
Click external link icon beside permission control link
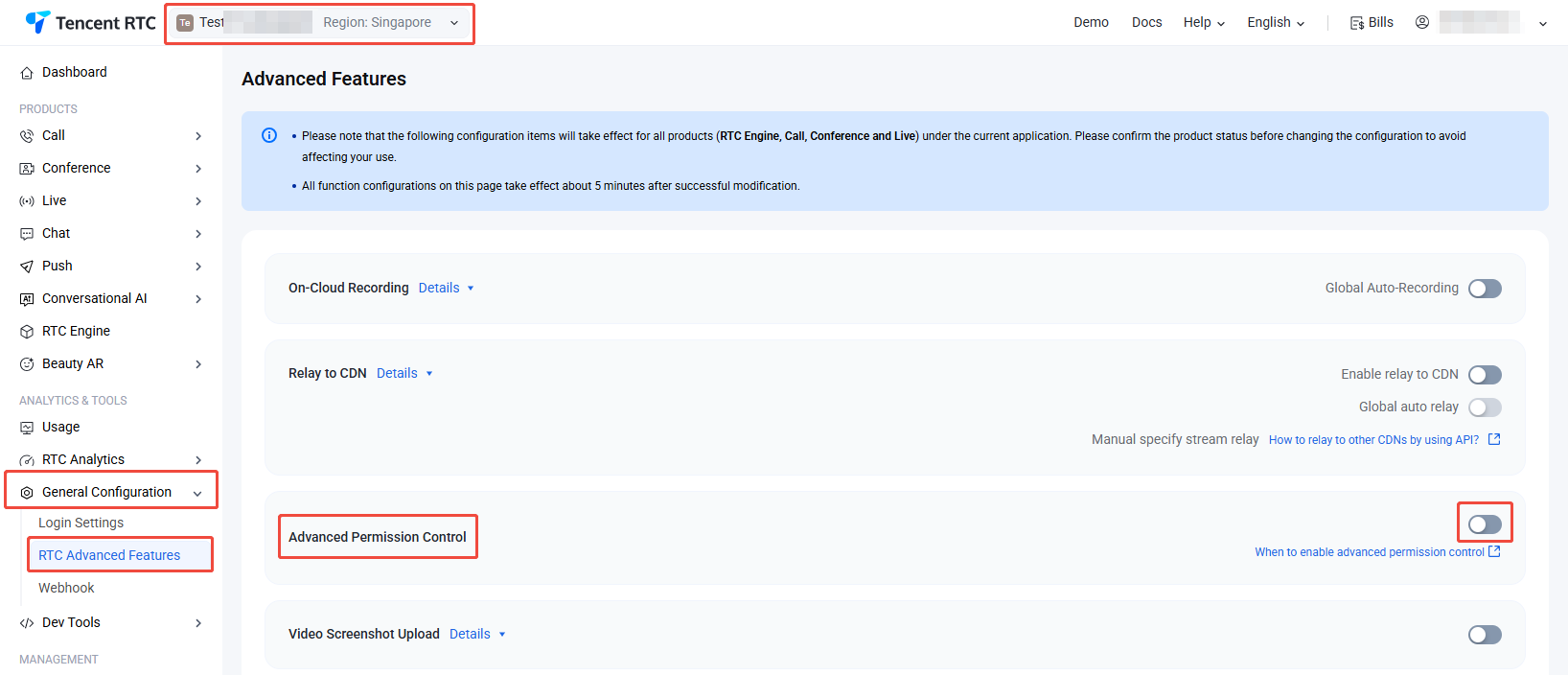(1494, 551)
